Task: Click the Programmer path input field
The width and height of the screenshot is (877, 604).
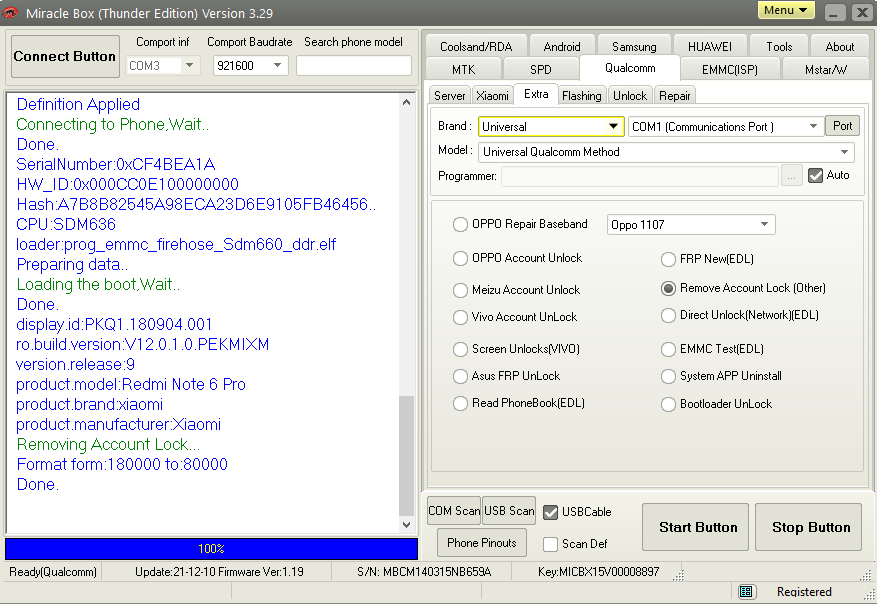Action: [640, 176]
